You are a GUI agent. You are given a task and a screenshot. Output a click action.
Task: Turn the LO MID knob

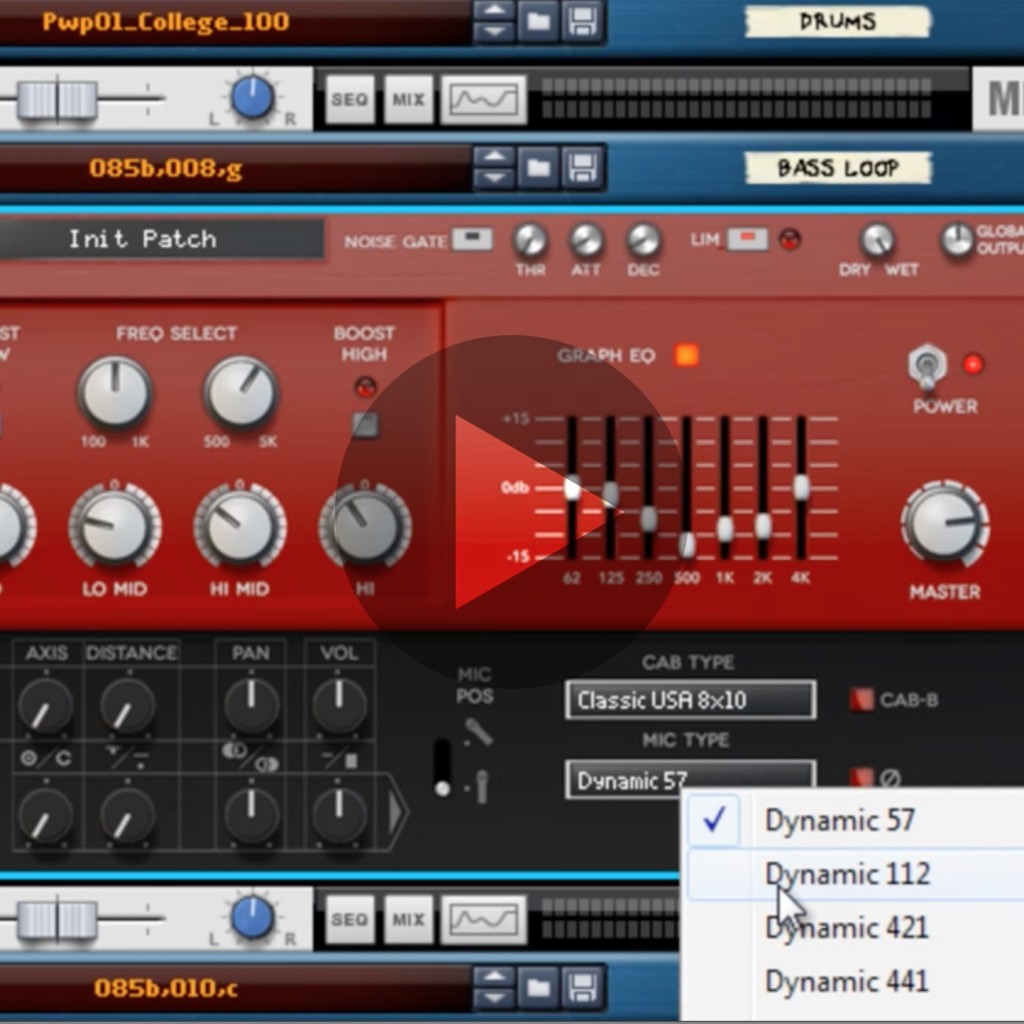tap(115, 528)
